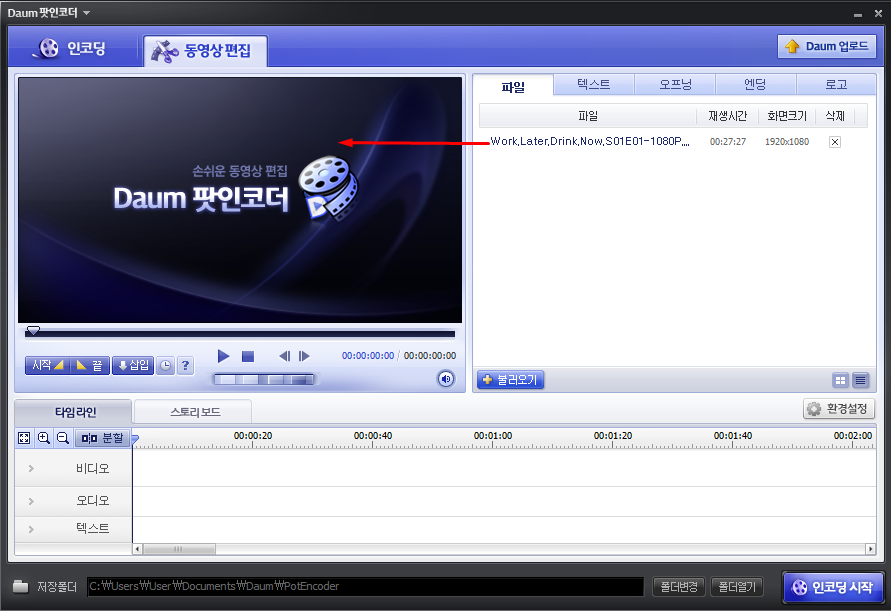Click the volume level slider
891x611 pixels.
coord(263,379)
